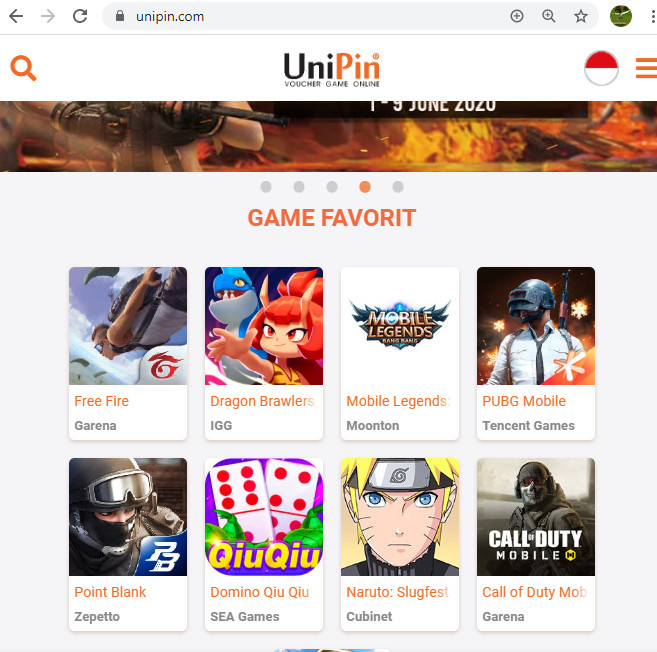657x652 pixels.
Task: Click the Call of Duty Mobile thumbnail
Action: pyautogui.click(x=536, y=517)
